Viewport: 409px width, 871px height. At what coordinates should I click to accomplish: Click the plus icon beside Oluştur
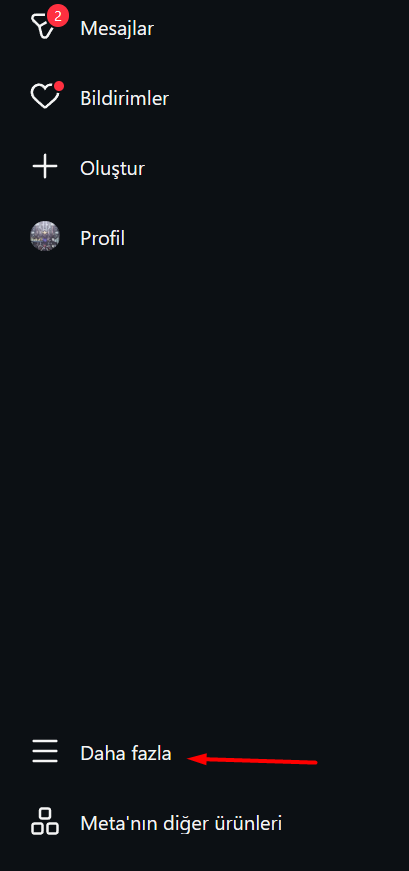(x=44, y=168)
